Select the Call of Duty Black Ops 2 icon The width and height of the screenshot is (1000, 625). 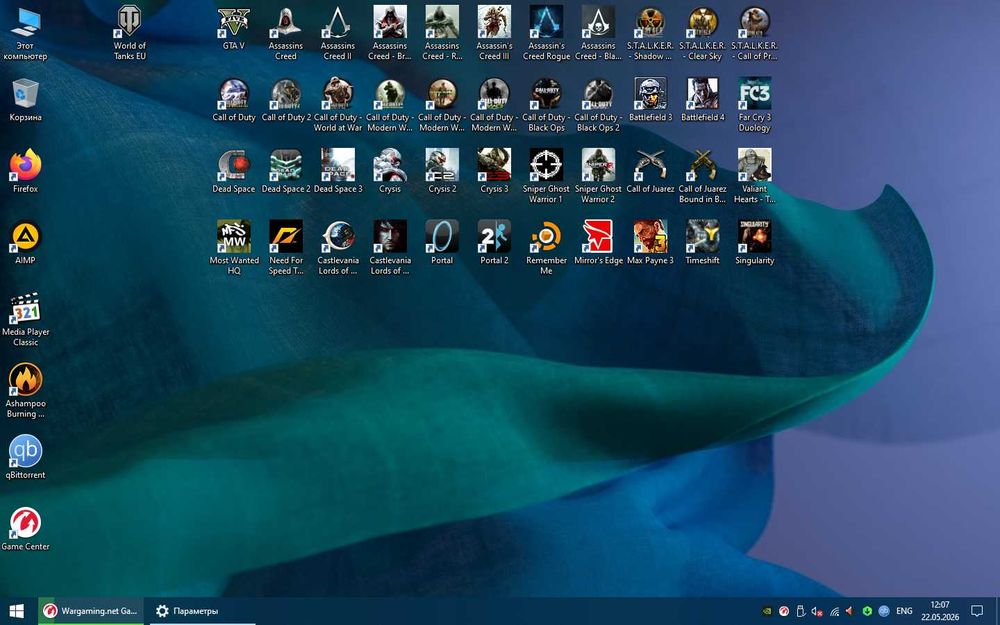(598, 105)
